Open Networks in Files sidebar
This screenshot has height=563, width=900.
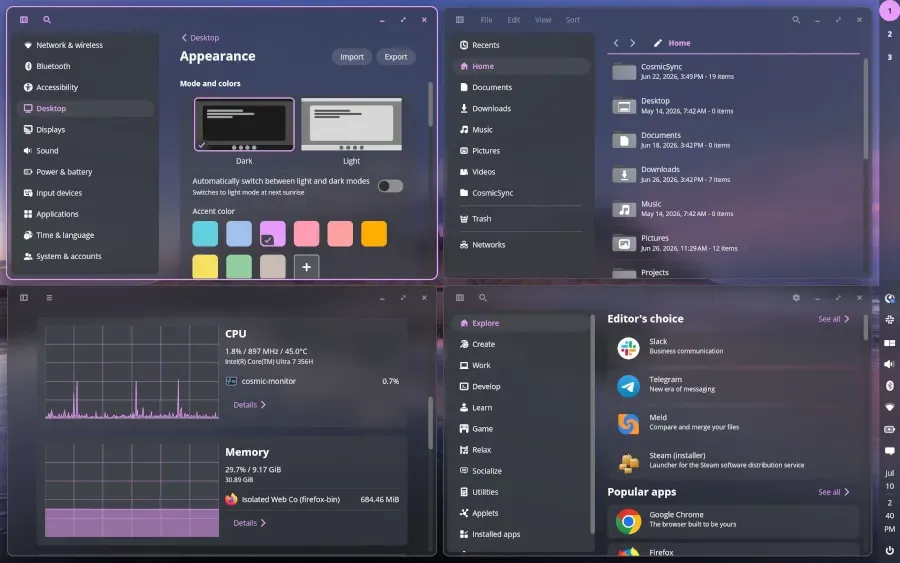click(521, 244)
